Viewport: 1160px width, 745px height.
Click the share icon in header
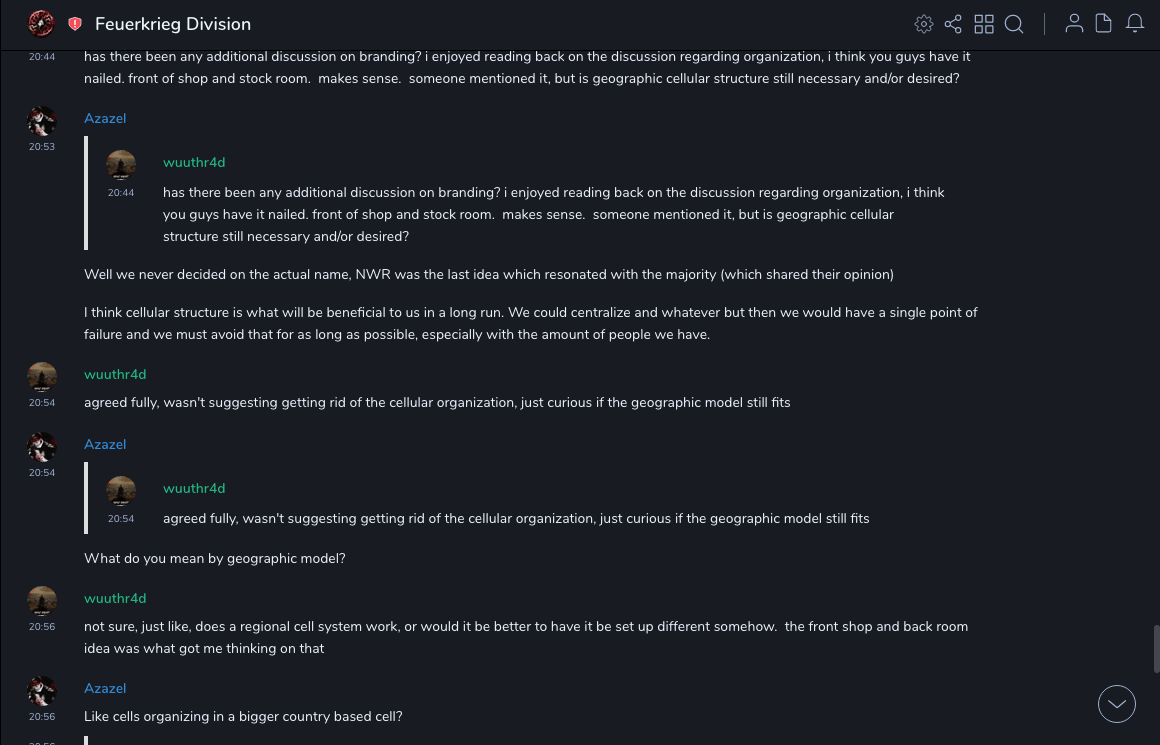[x=953, y=24]
